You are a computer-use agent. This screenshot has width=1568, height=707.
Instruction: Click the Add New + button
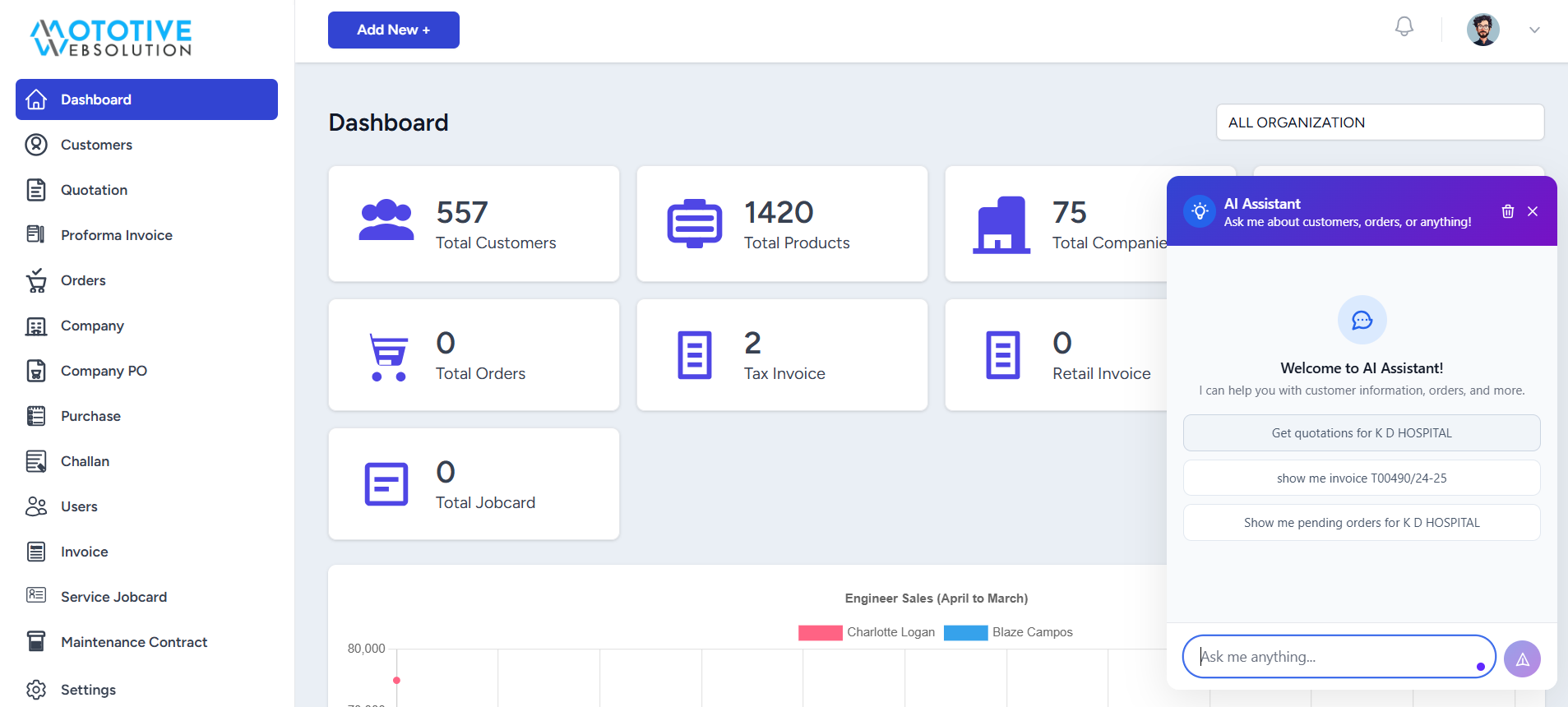click(393, 30)
